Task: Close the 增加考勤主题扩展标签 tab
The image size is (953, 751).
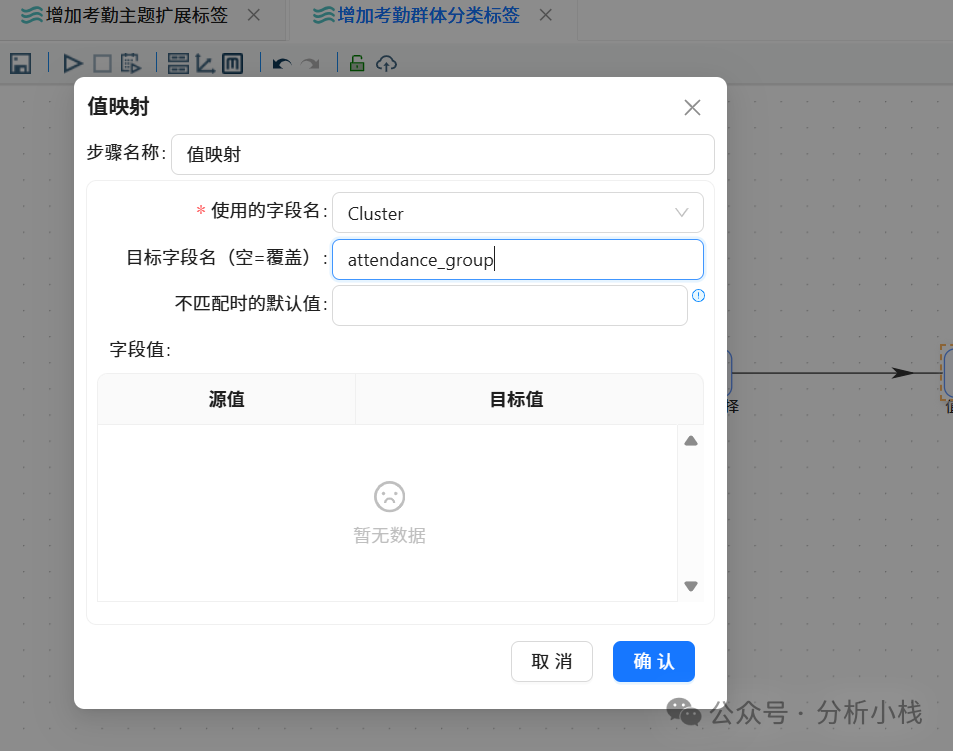Action: pyautogui.click(x=254, y=15)
